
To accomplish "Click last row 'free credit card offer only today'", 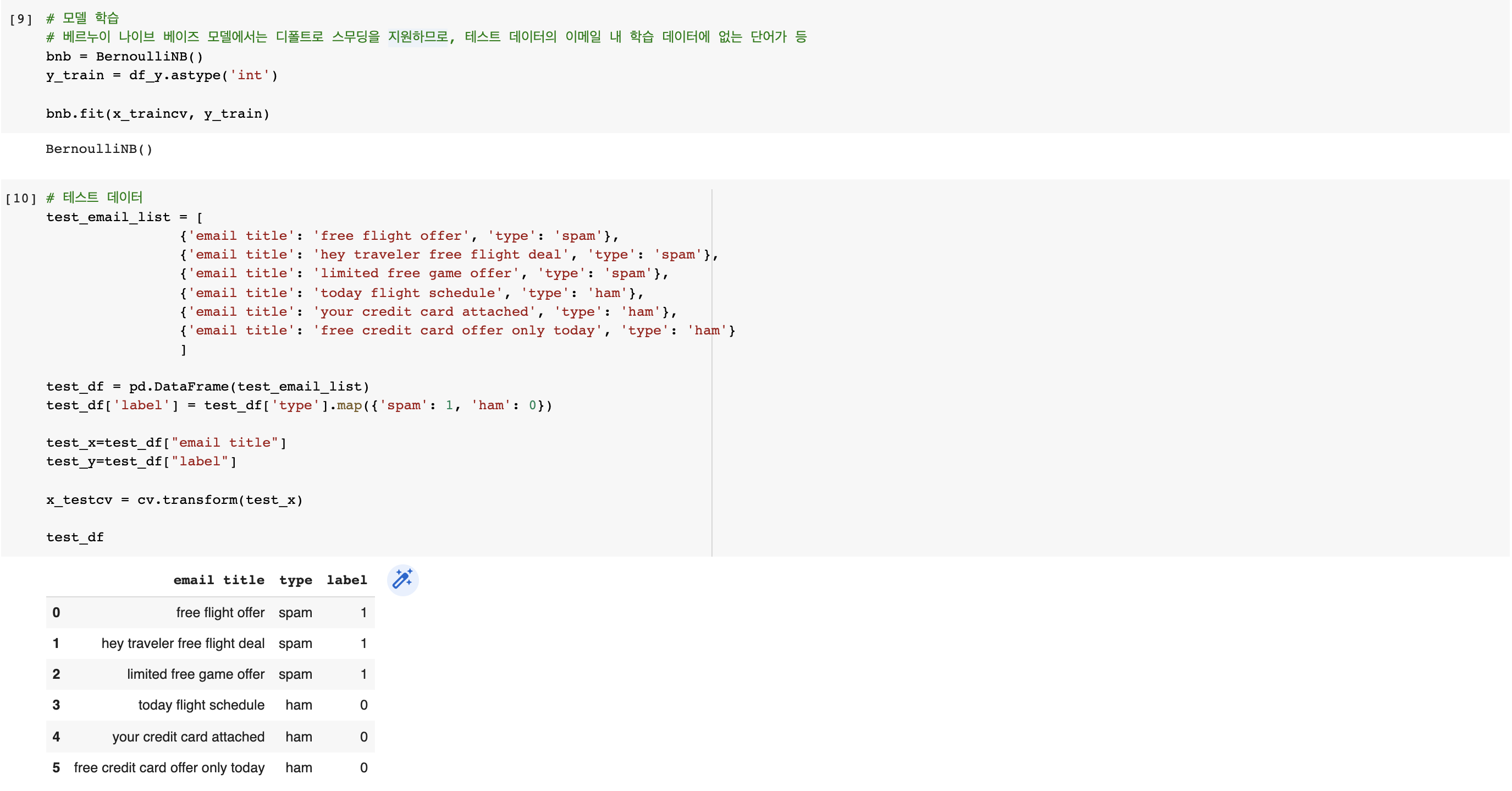I will point(169,767).
